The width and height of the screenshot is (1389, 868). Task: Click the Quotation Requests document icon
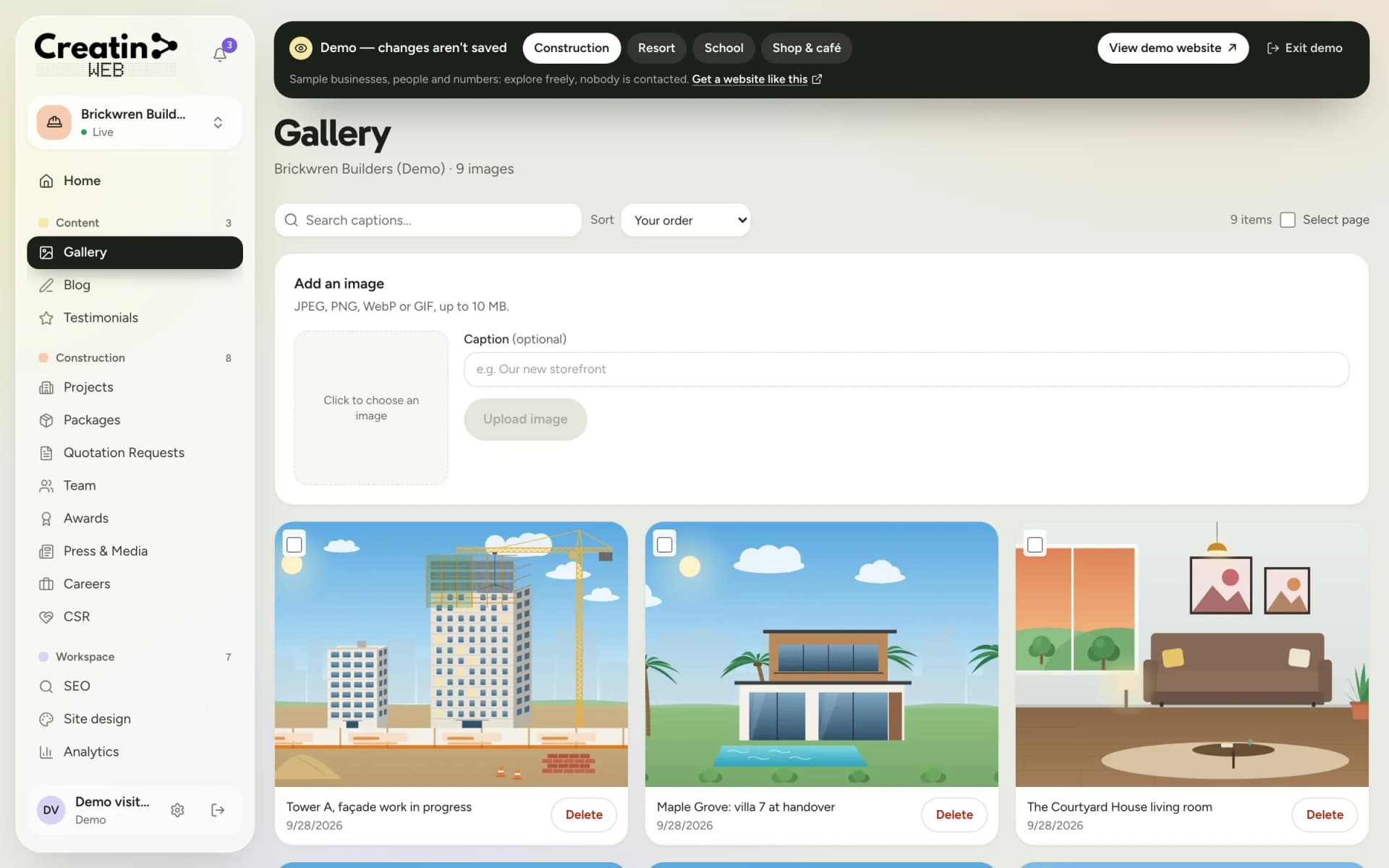(x=46, y=453)
